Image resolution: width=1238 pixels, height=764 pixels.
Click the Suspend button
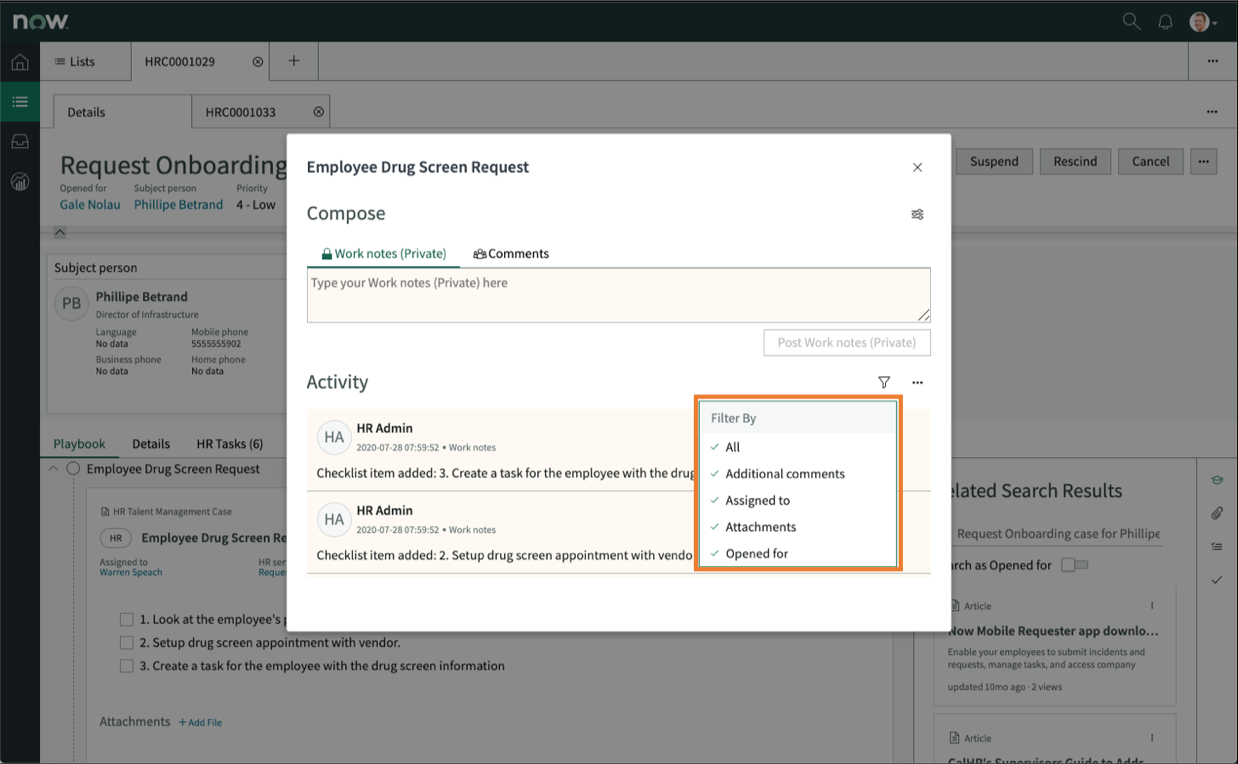click(994, 161)
